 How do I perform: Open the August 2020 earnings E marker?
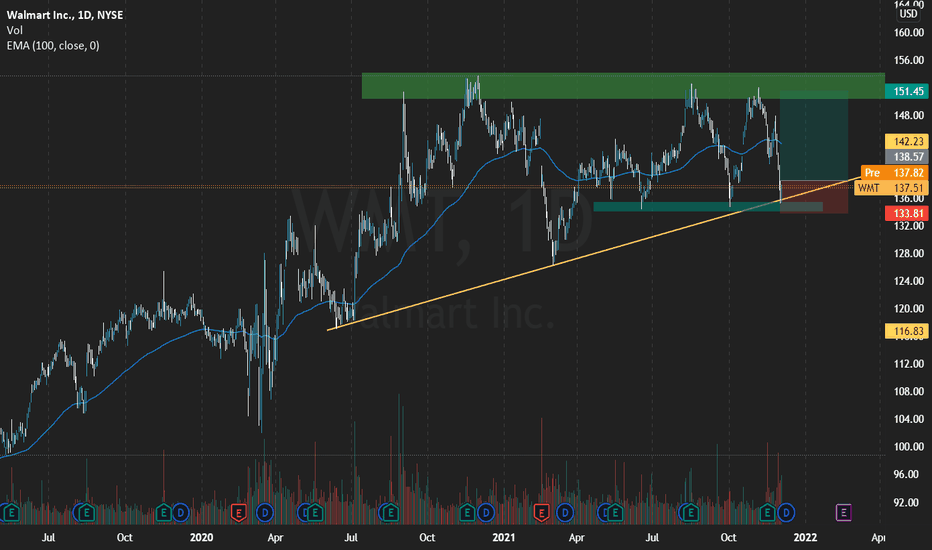pyautogui.click(x=390, y=512)
